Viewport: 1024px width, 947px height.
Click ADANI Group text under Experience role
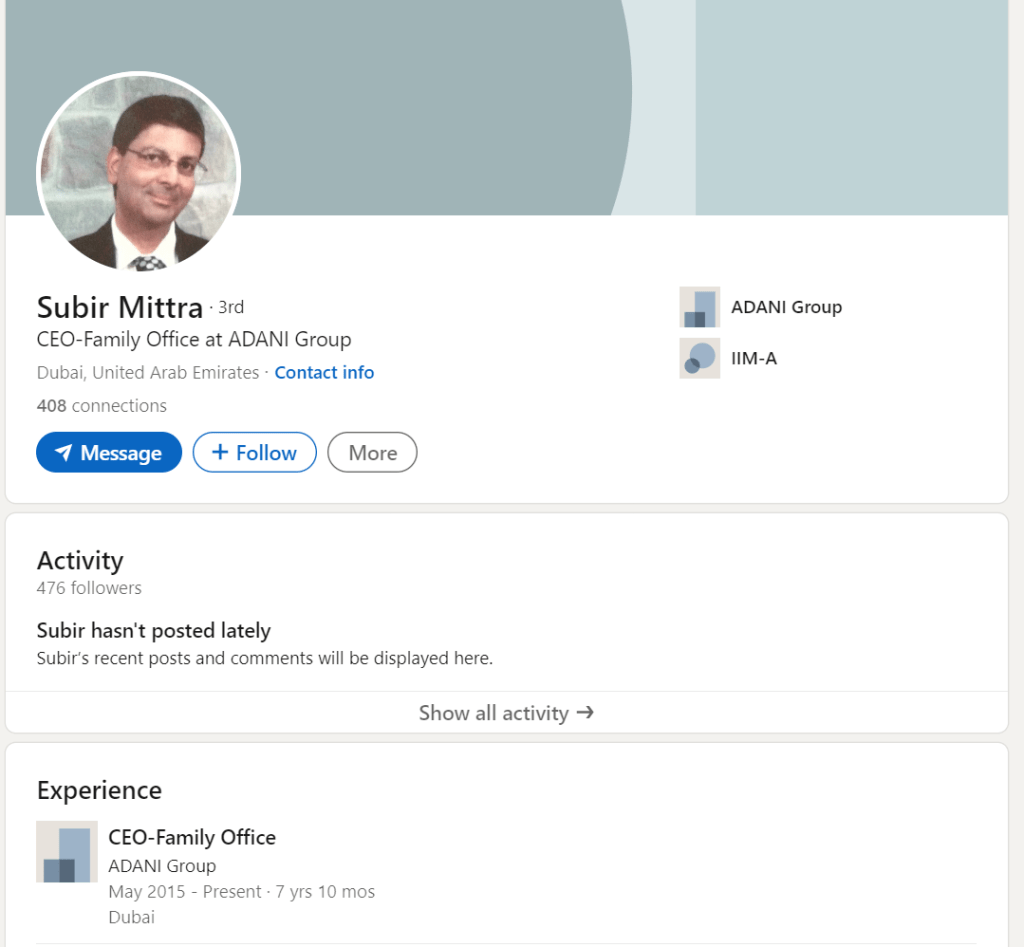click(x=162, y=866)
